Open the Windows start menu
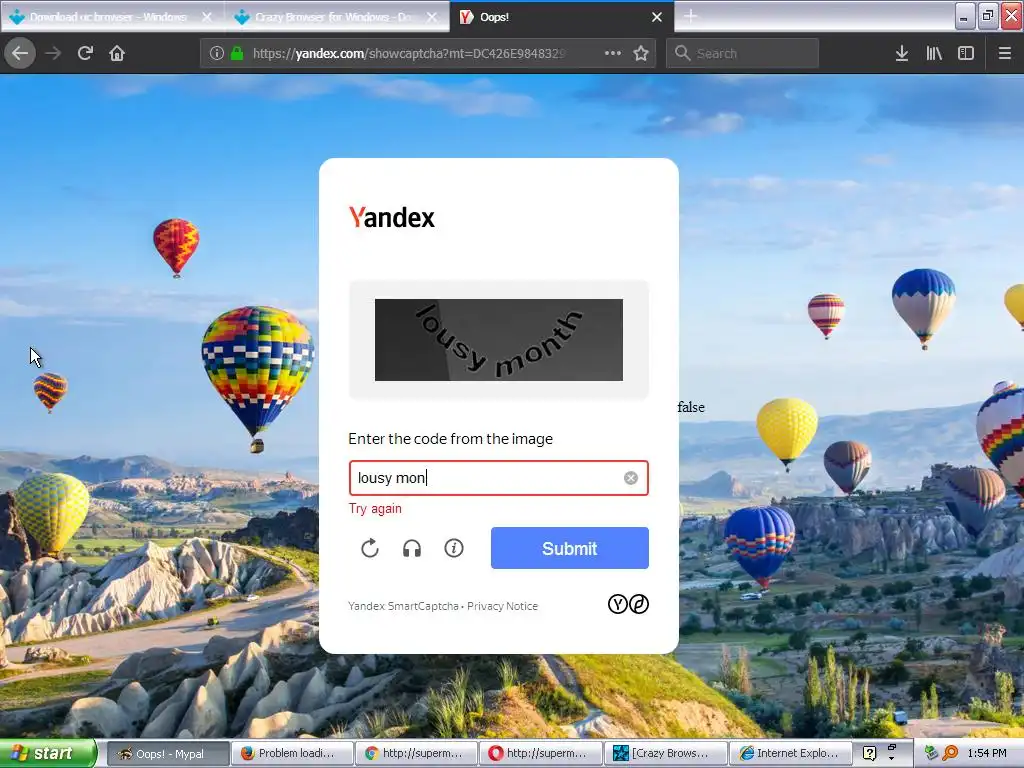 coord(47,753)
